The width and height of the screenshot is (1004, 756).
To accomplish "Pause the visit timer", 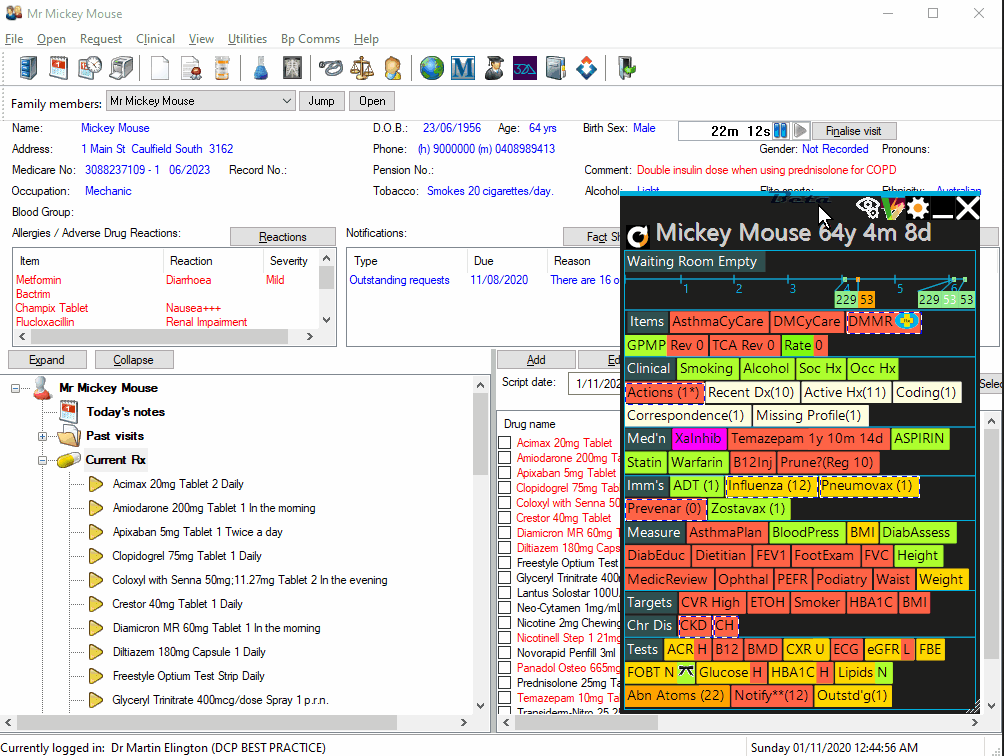I will pyautogui.click(x=781, y=131).
